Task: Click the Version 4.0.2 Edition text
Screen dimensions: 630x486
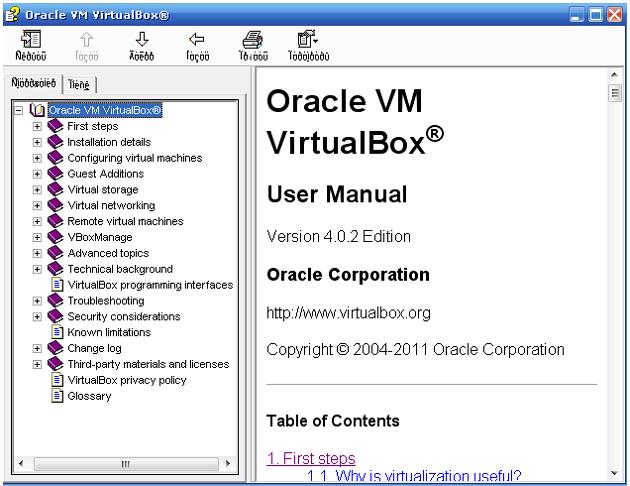Action: click(338, 236)
